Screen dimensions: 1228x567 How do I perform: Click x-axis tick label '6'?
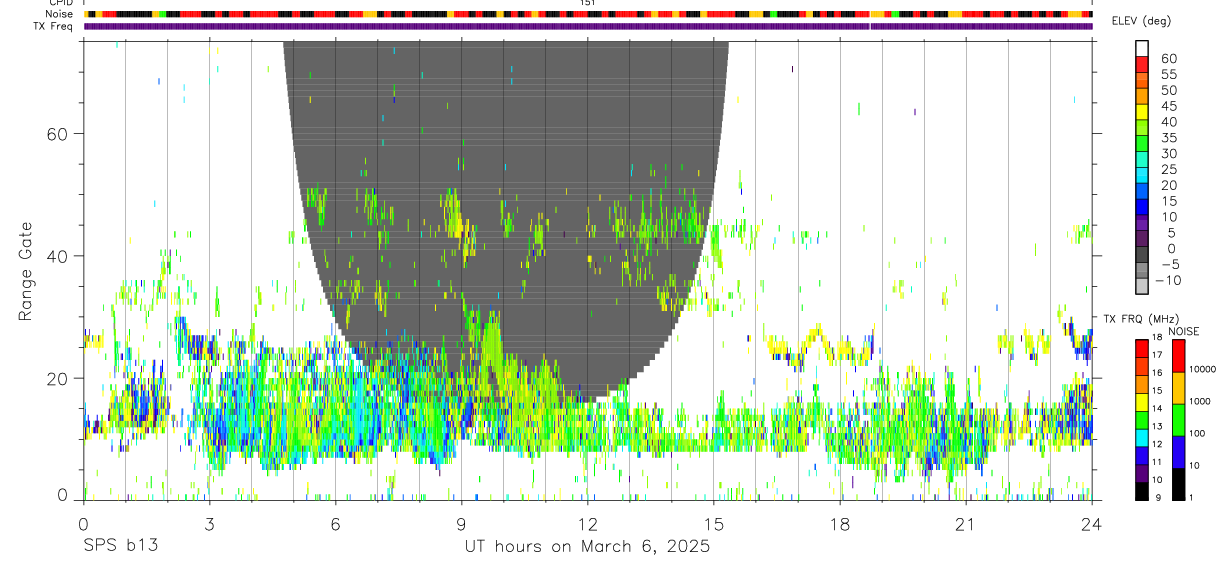(335, 524)
